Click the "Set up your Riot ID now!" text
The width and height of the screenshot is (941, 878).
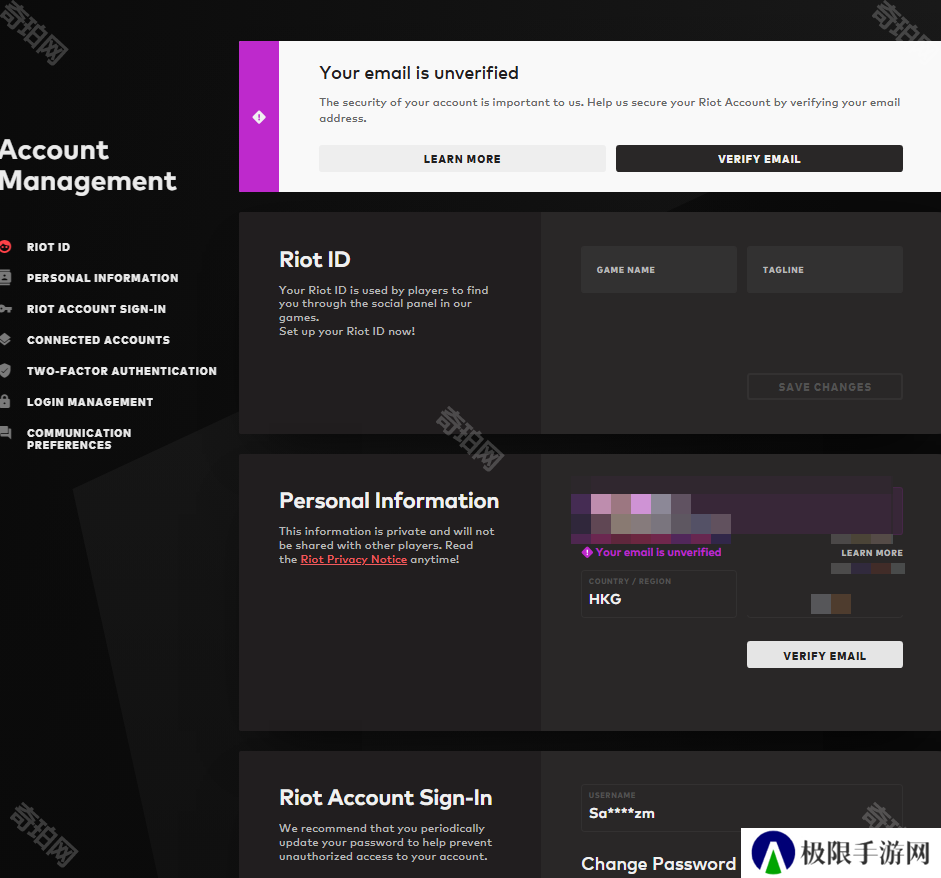(x=347, y=331)
